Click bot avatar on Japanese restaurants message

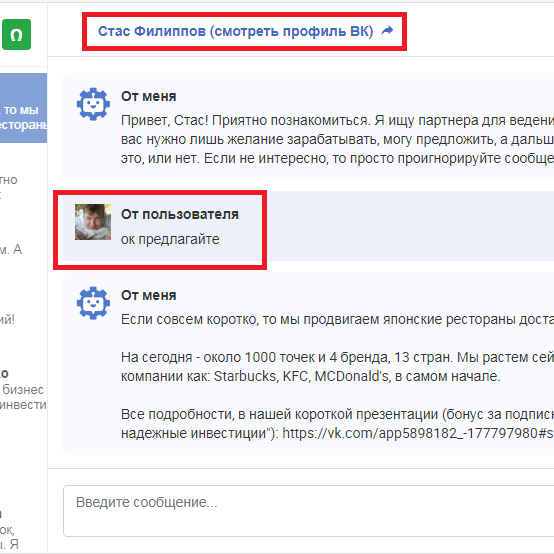pyautogui.click(x=93, y=303)
